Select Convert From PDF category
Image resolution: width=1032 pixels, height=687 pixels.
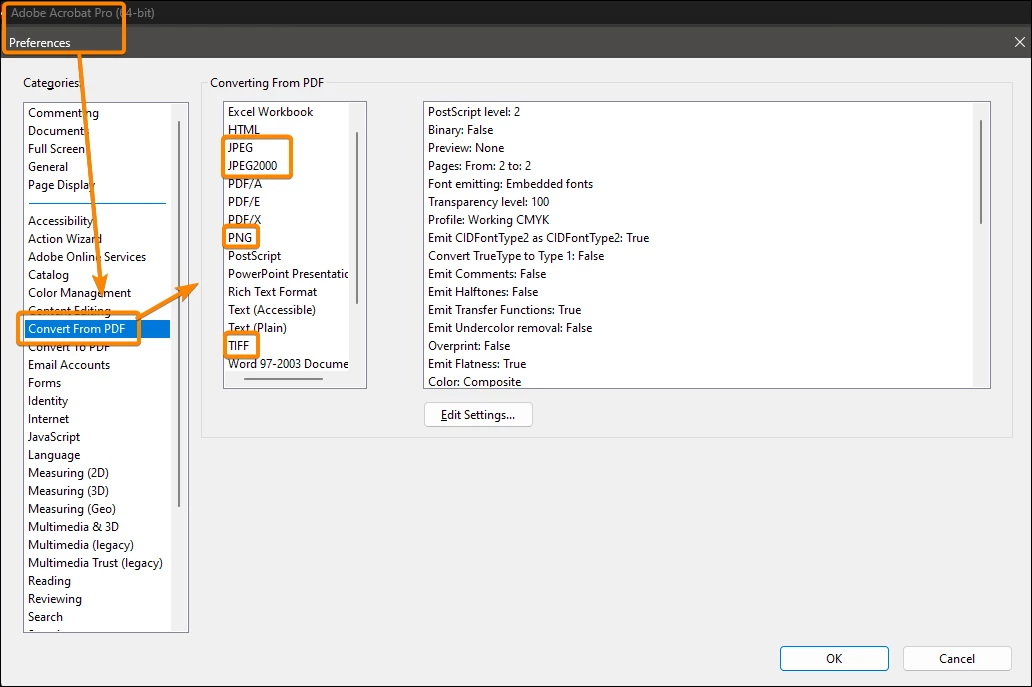97,328
